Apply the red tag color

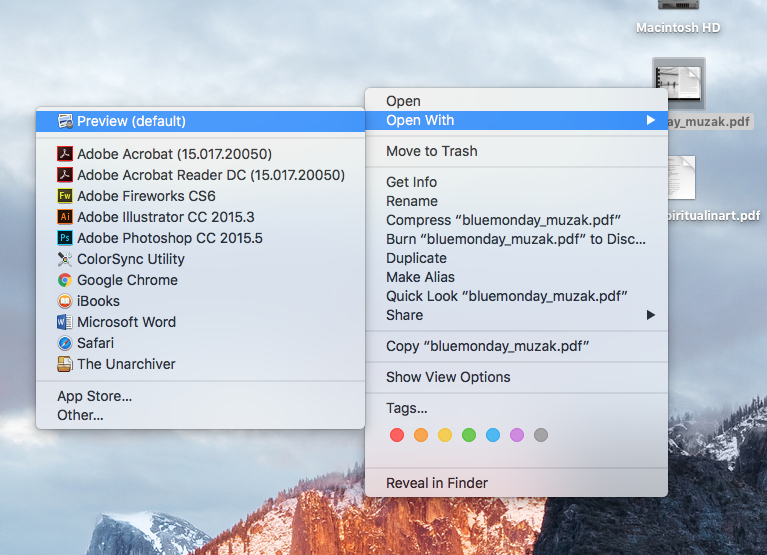(x=397, y=435)
